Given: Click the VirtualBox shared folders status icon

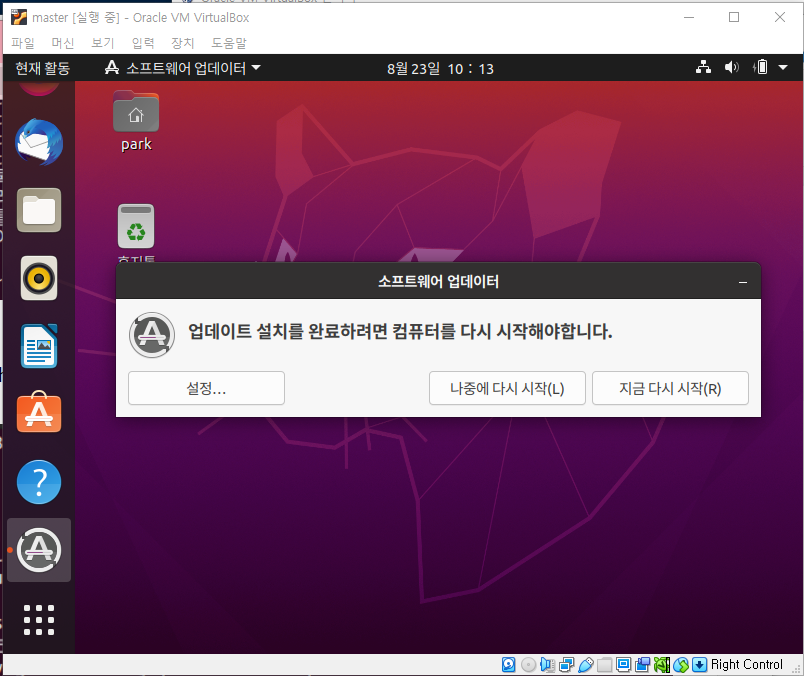Looking at the screenshot, I should click(x=605, y=665).
